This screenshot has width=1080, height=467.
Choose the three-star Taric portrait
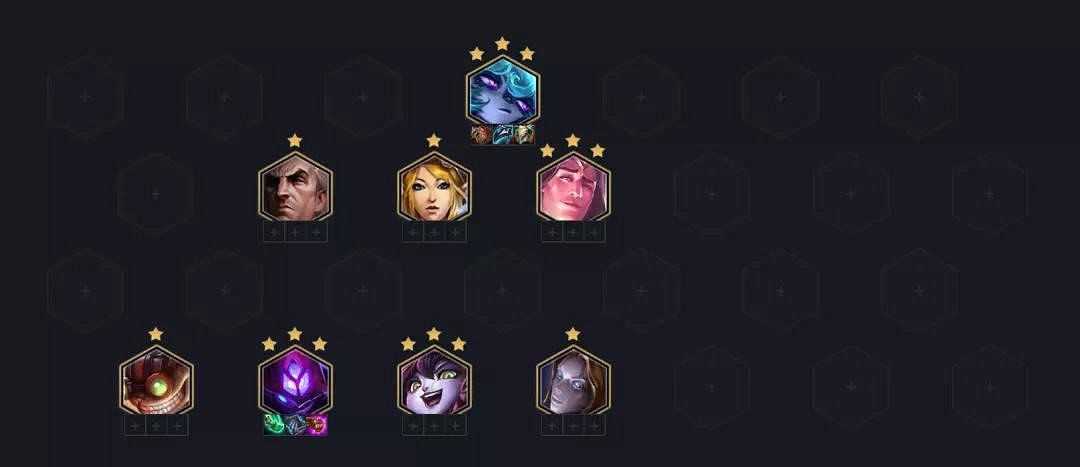(573, 187)
